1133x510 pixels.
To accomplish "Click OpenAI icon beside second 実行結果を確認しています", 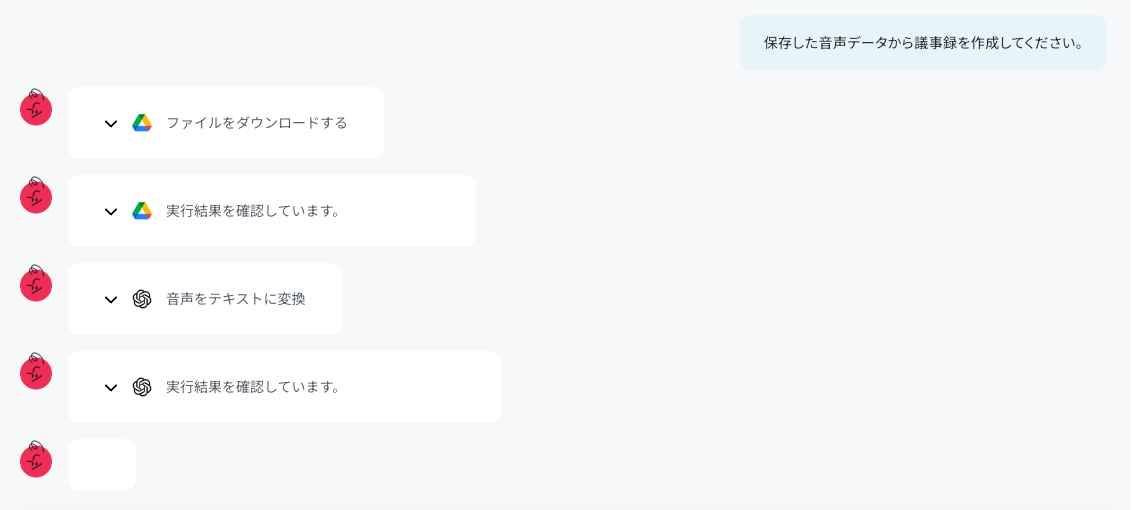I will [142, 387].
